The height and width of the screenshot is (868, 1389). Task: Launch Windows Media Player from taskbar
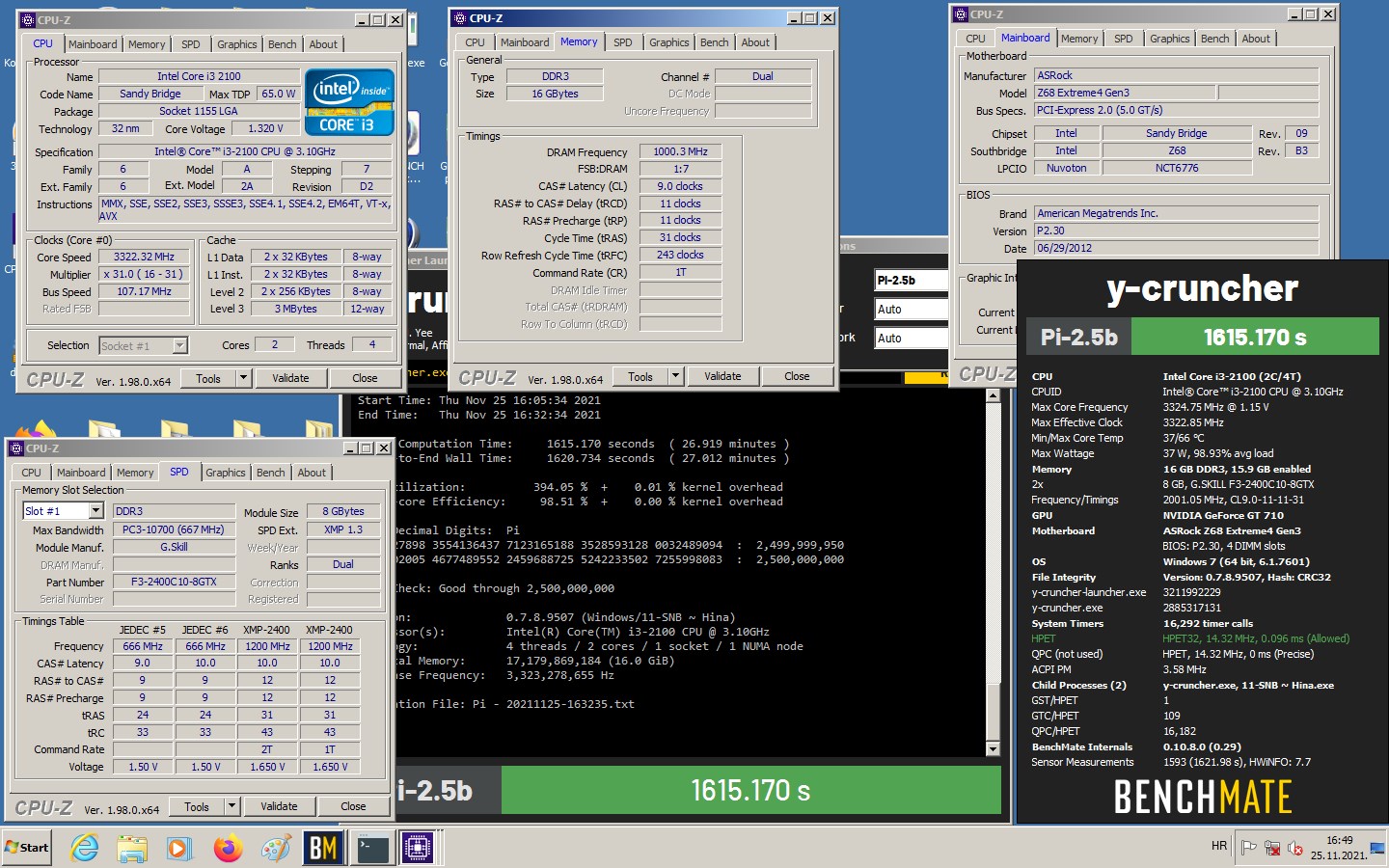(x=179, y=848)
